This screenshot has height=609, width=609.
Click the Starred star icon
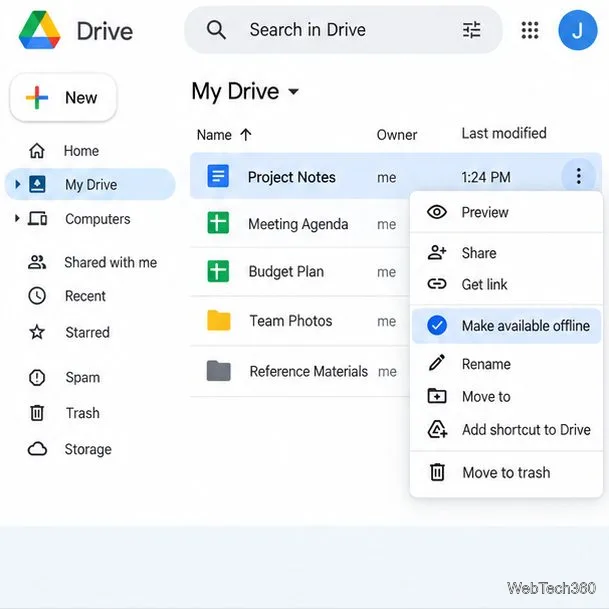[x=37, y=332]
